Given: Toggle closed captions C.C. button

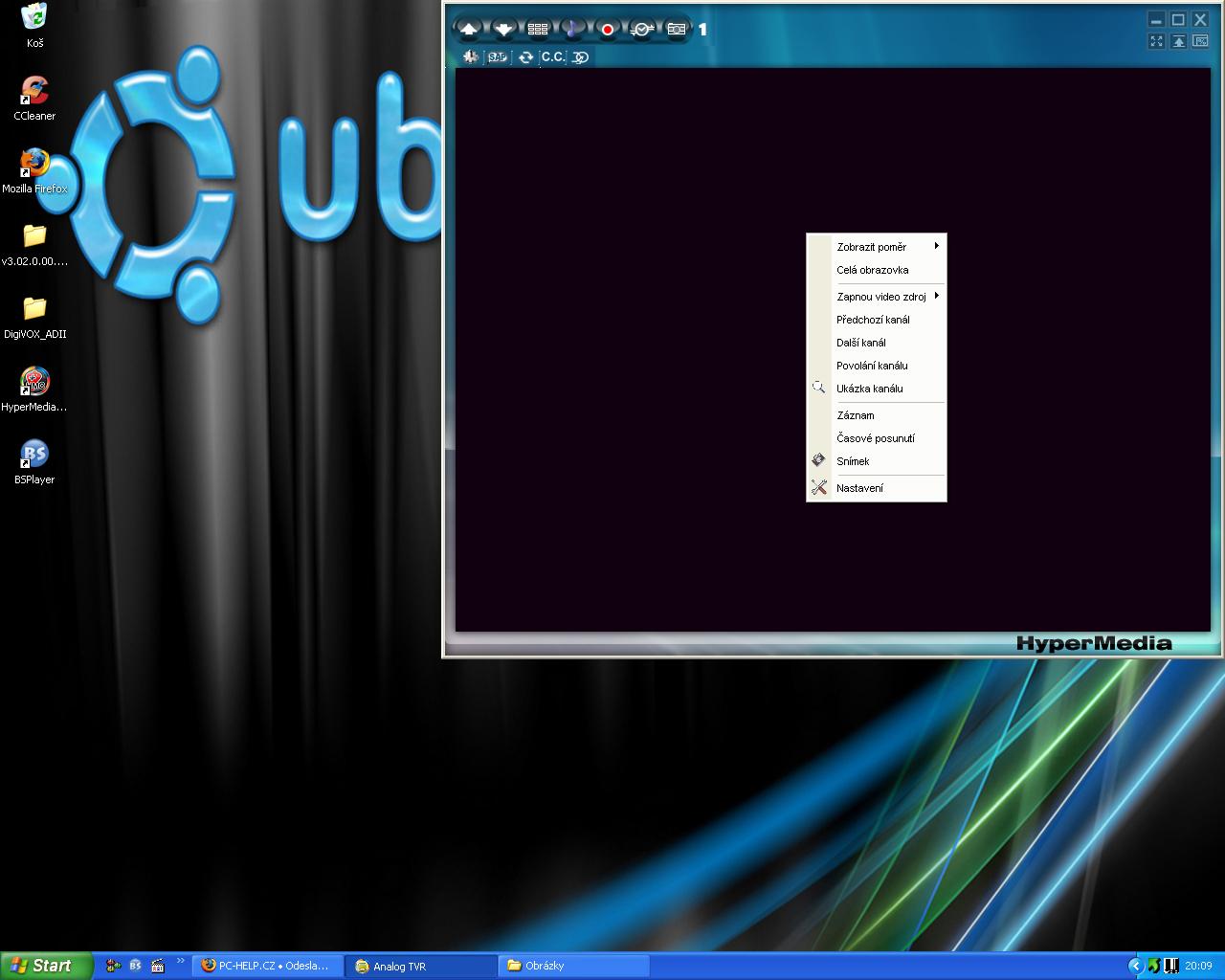Looking at the screenshot, I should point(553,57).
